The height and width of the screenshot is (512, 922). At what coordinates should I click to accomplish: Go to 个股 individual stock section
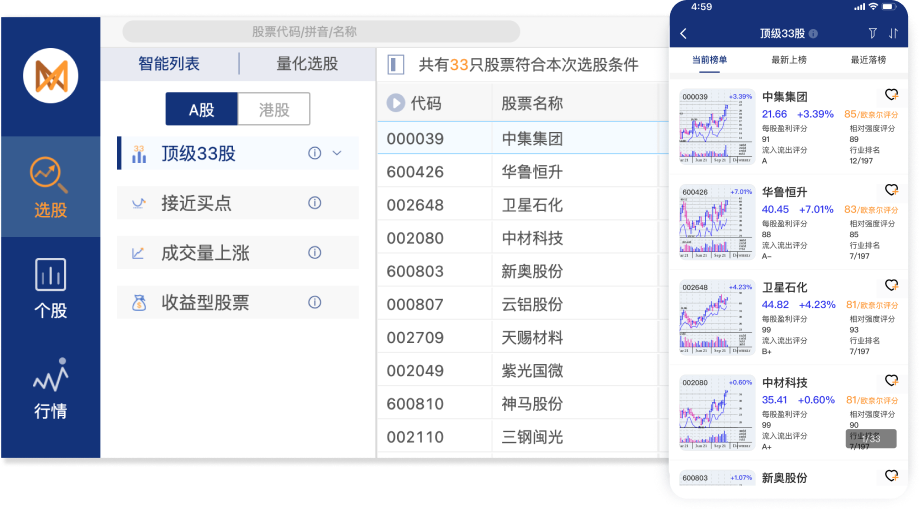point(50,288)
